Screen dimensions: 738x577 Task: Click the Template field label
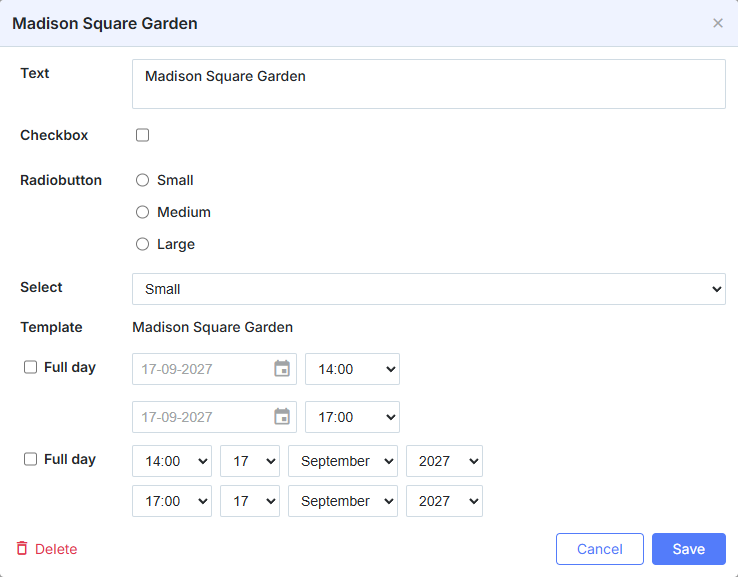click(x=51, y=327)
